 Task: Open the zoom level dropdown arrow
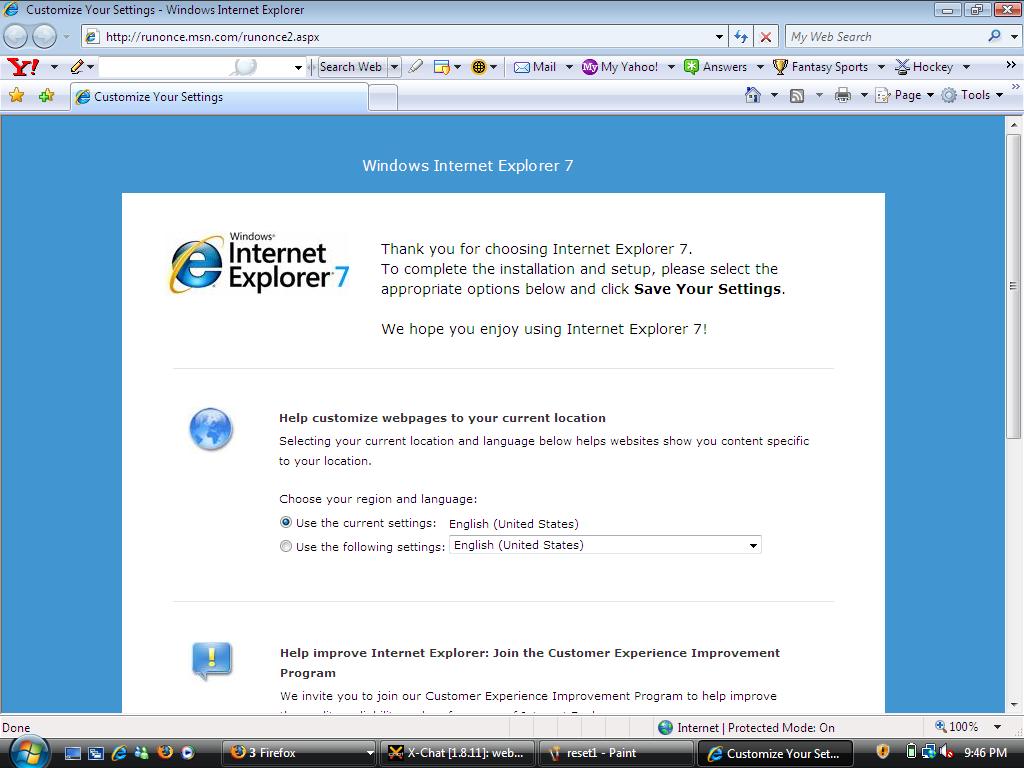click(x=997, y=727)
